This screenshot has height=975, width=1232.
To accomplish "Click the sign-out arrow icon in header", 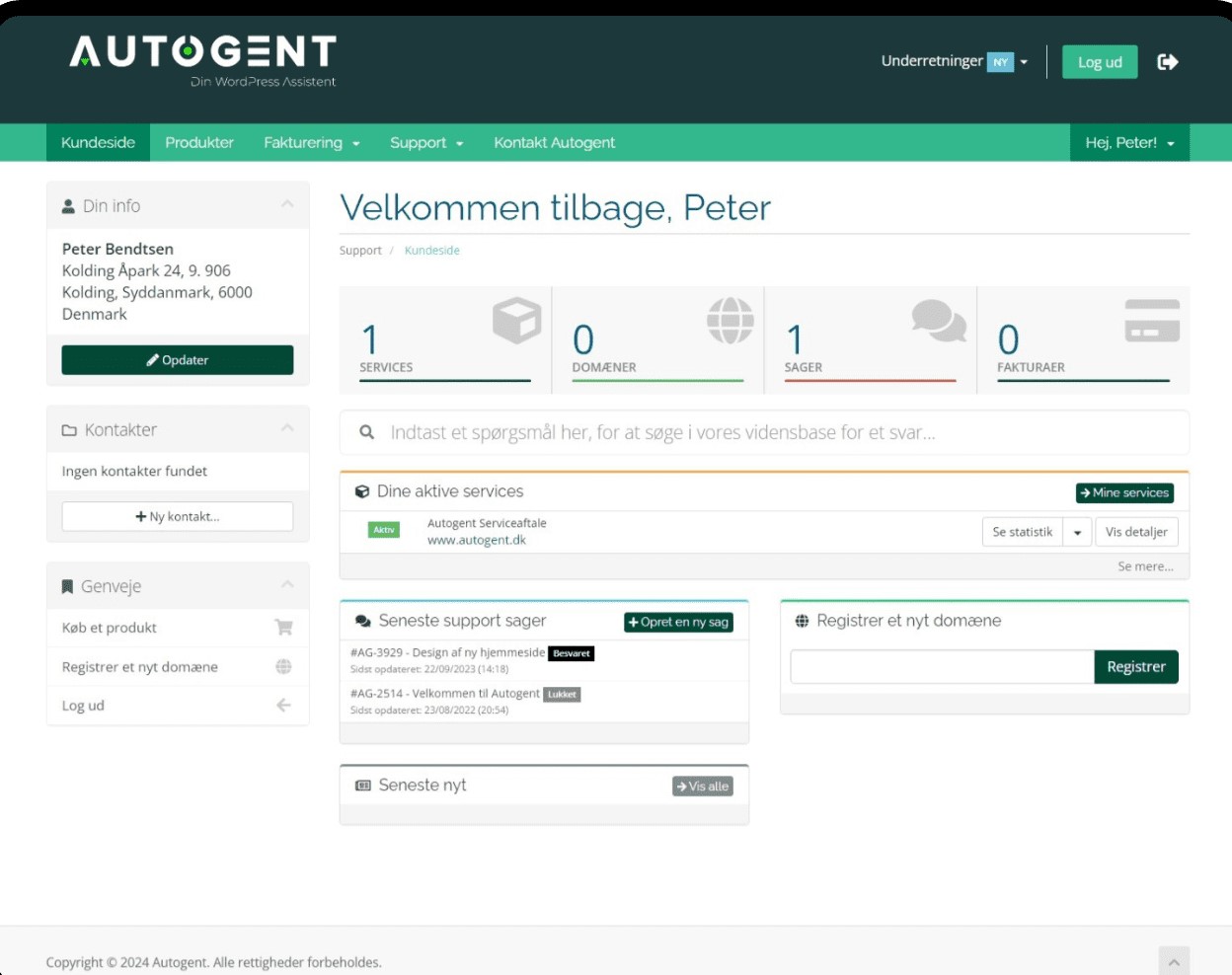I will [x=1168, y=62].
